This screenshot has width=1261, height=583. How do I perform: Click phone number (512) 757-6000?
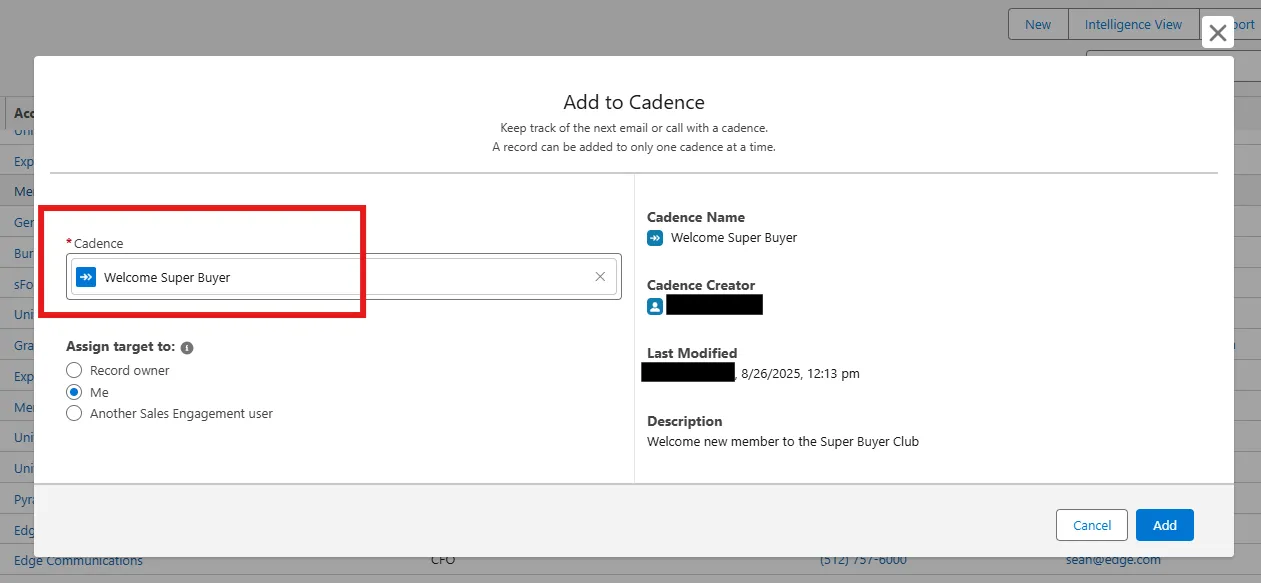point(863,561)
